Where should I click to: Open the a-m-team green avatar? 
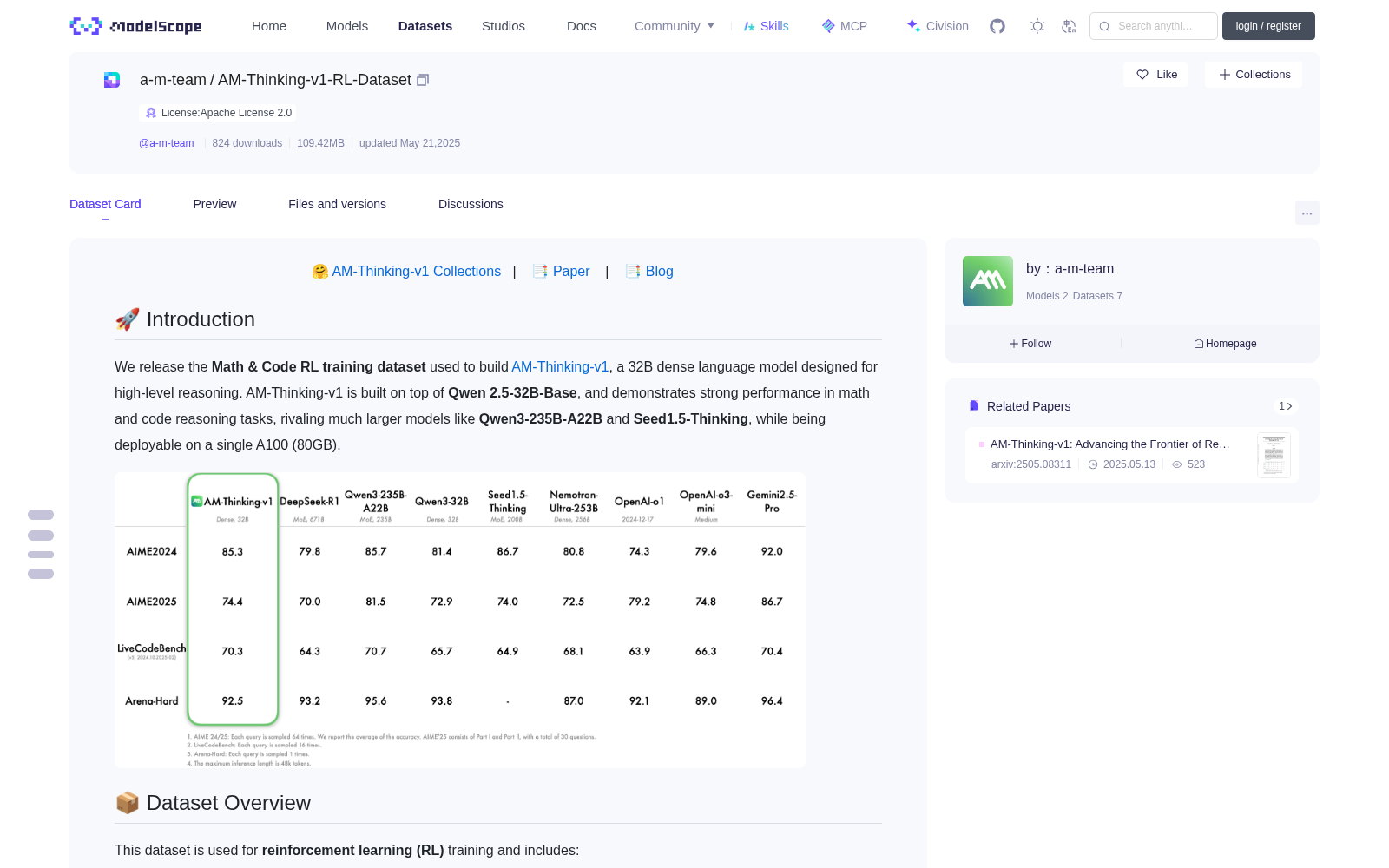click(x=988, y=281)
